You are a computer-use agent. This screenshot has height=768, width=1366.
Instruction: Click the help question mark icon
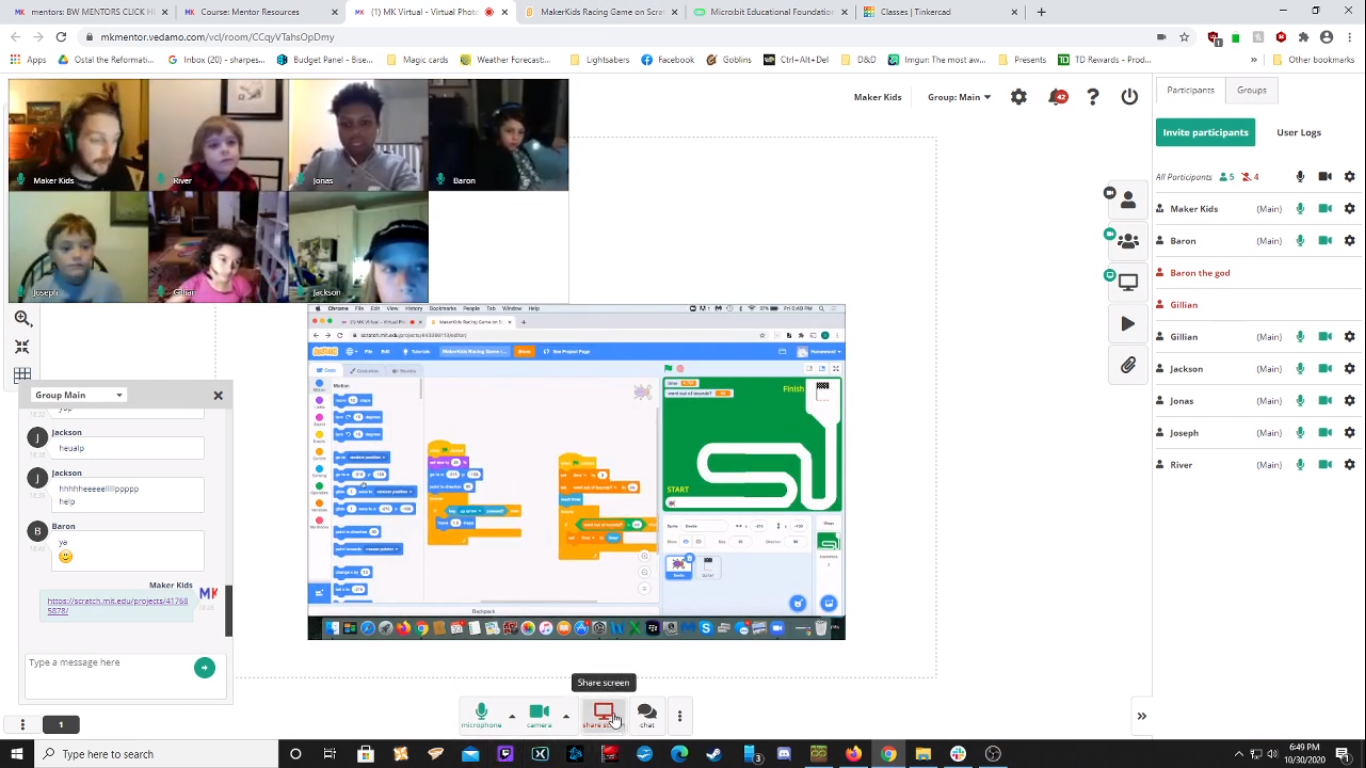click(1093, 97)
